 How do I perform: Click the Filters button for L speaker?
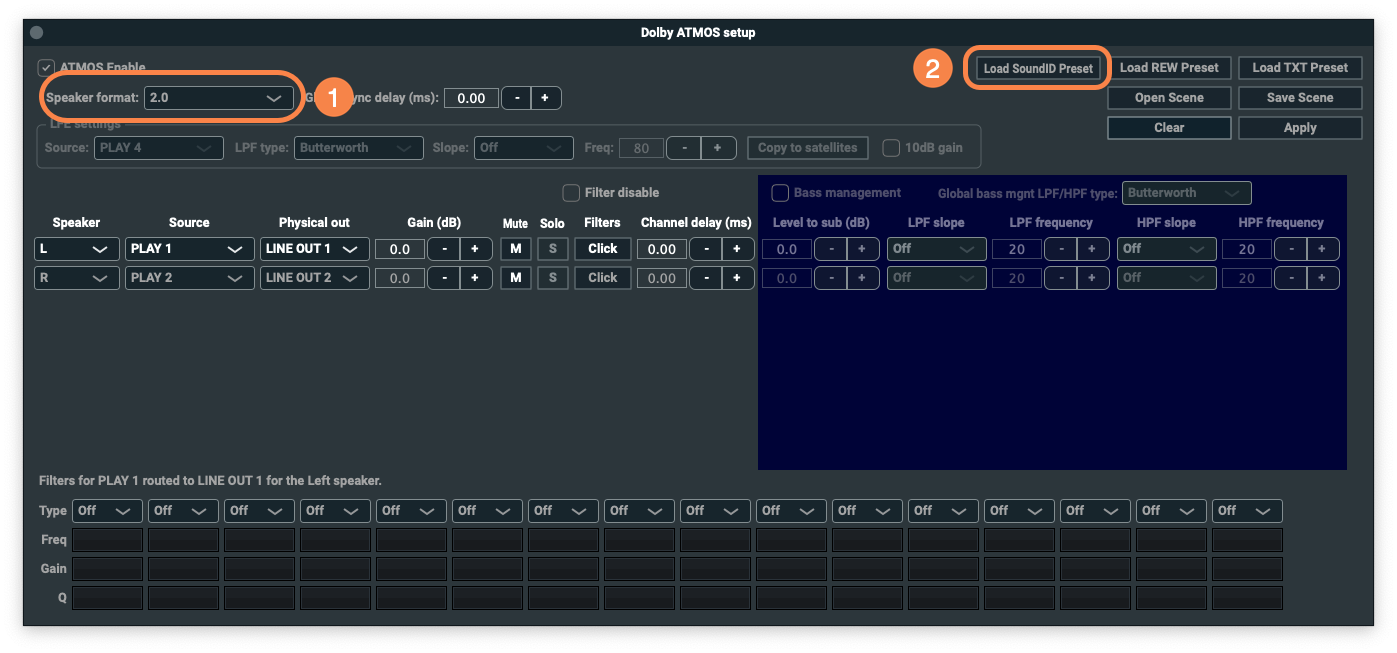tap(603, 249)
